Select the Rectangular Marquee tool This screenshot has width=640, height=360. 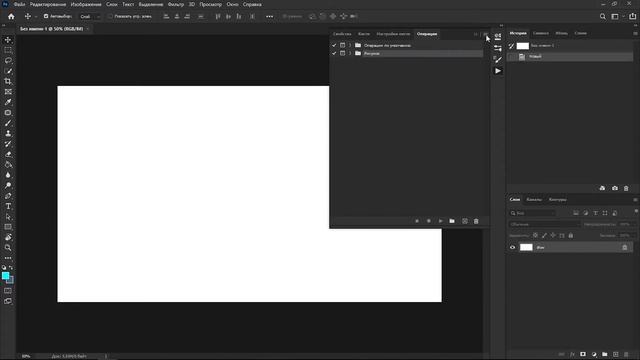click(8, 50)
